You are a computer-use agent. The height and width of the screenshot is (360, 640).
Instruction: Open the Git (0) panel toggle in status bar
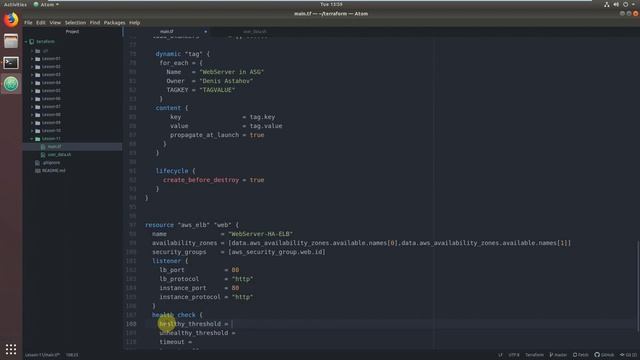[x=629, y=355]
